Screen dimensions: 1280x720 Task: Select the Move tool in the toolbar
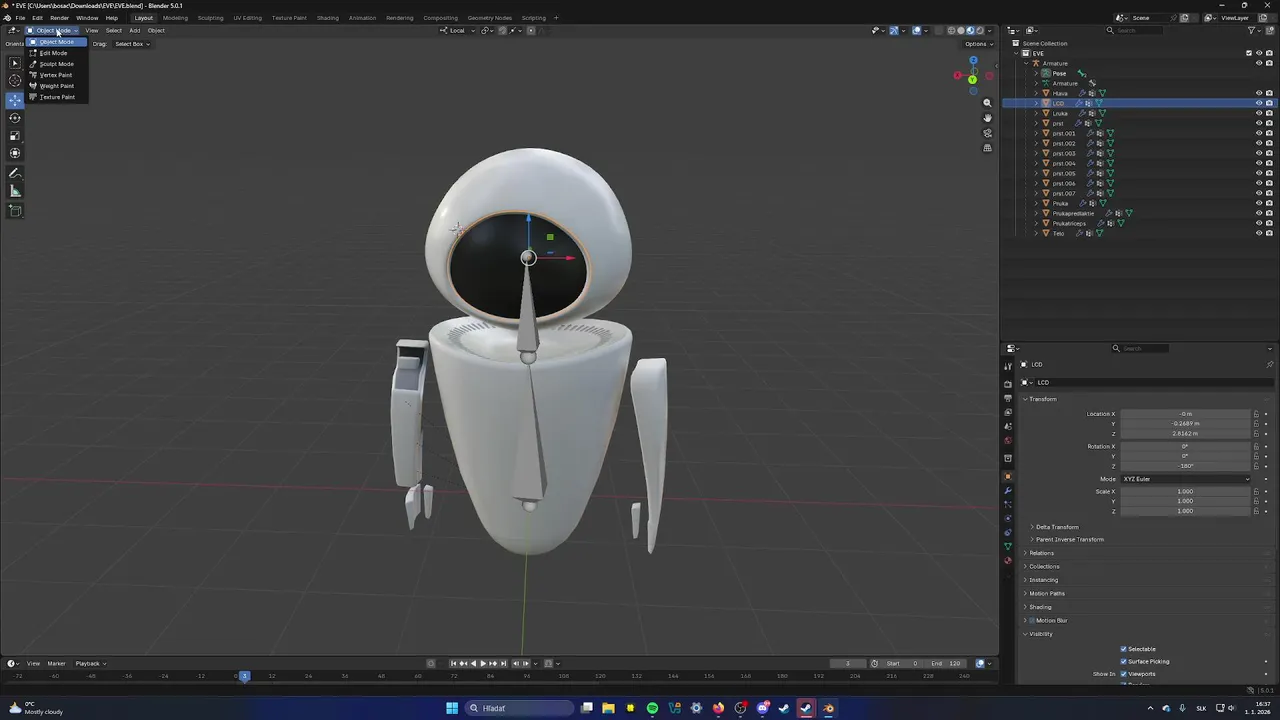[x=15, y=99]
